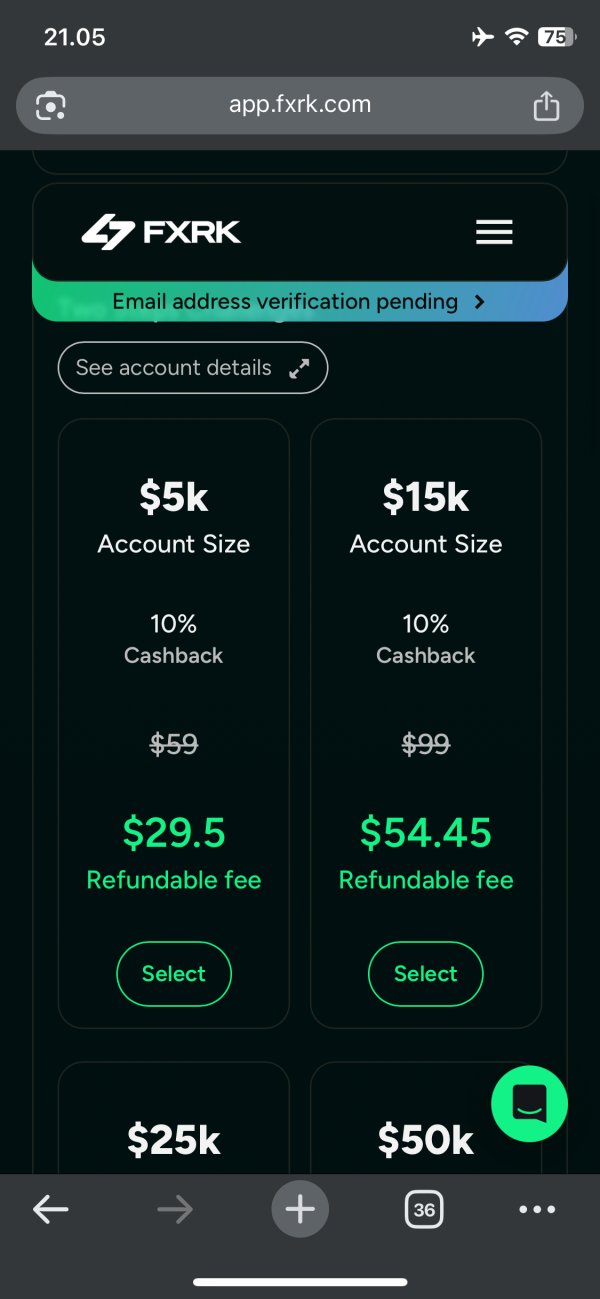This screenshot has width=600, height=1299.
Task: Tap the Google Lens icon in address bar
Action: [x=51, y=105]
